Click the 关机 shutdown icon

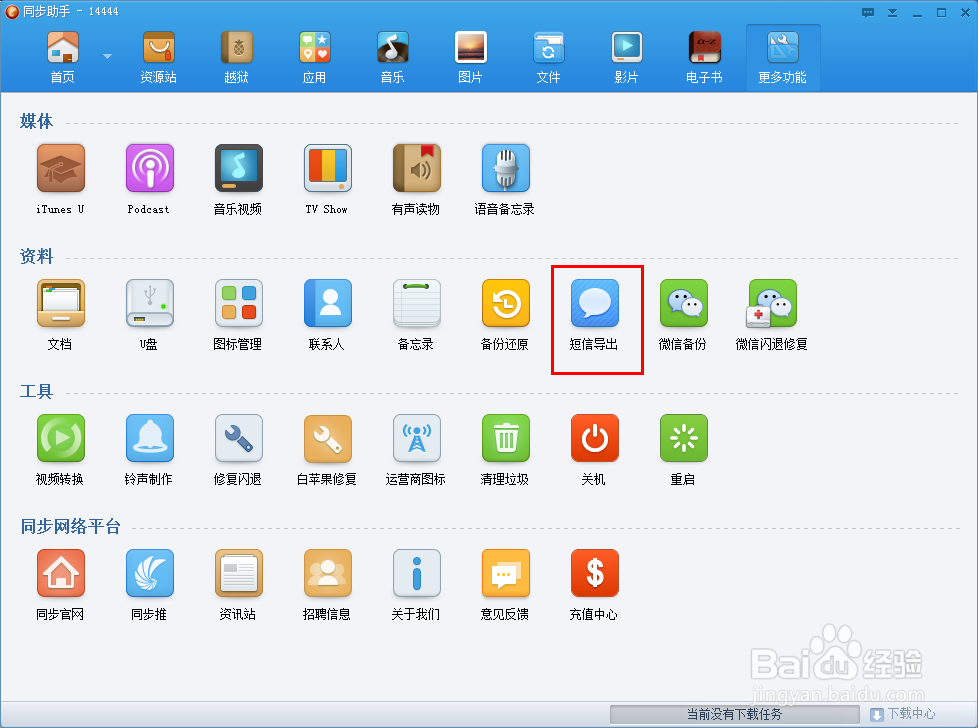595,438
